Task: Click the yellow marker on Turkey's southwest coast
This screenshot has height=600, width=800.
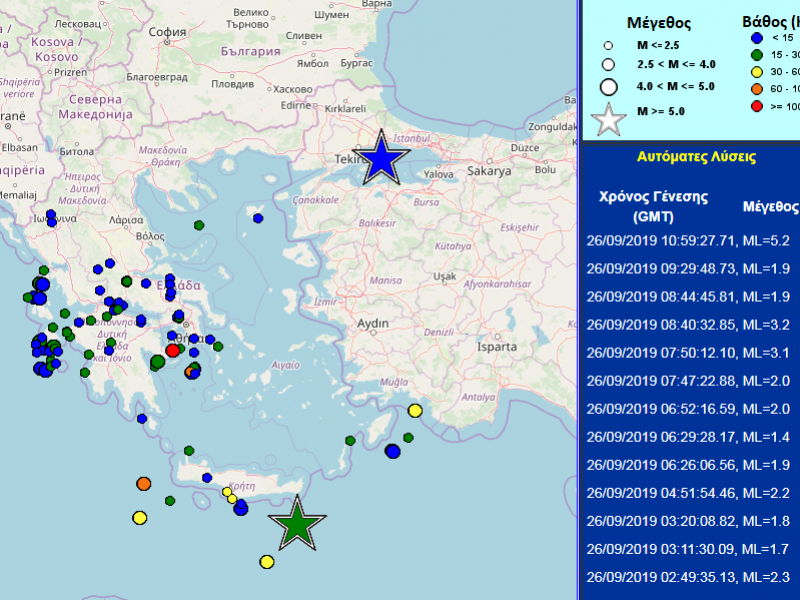Action: 415,411
